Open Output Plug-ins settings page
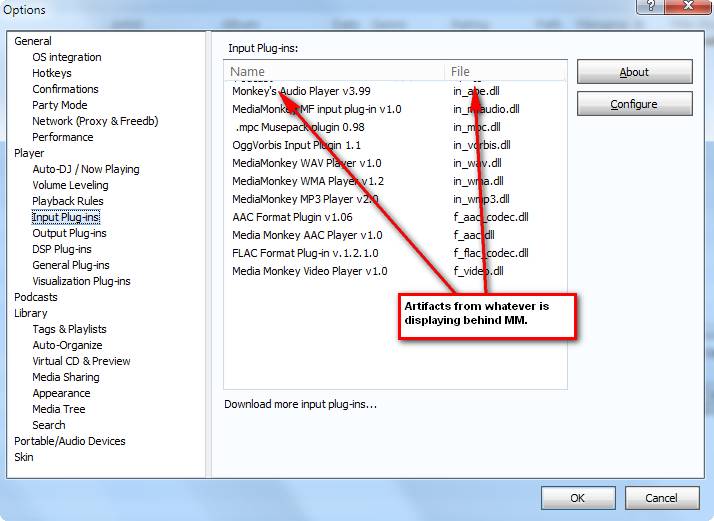714x521 pixels. [69, 233]
